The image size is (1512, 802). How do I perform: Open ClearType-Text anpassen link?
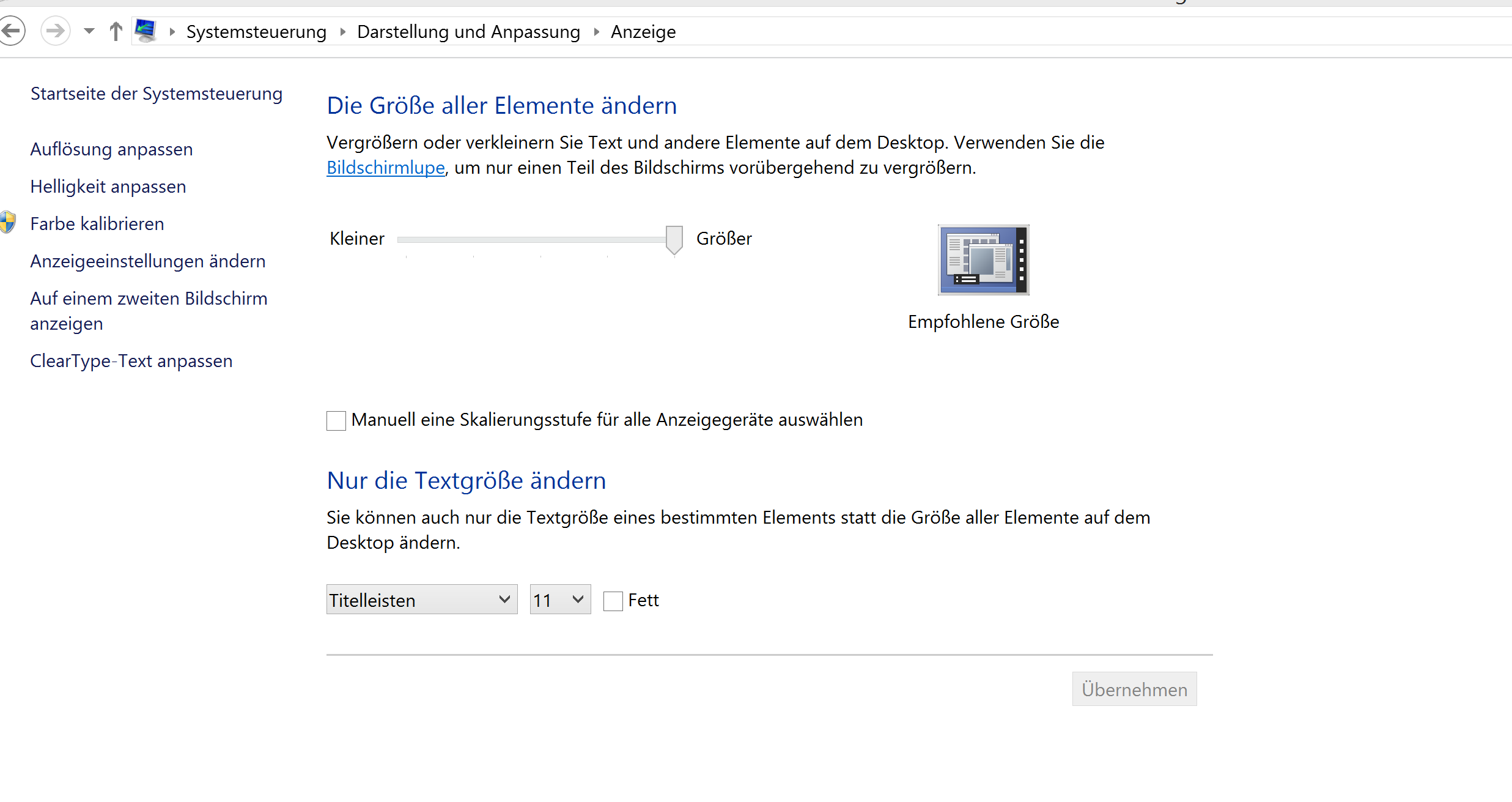(131, 361)
